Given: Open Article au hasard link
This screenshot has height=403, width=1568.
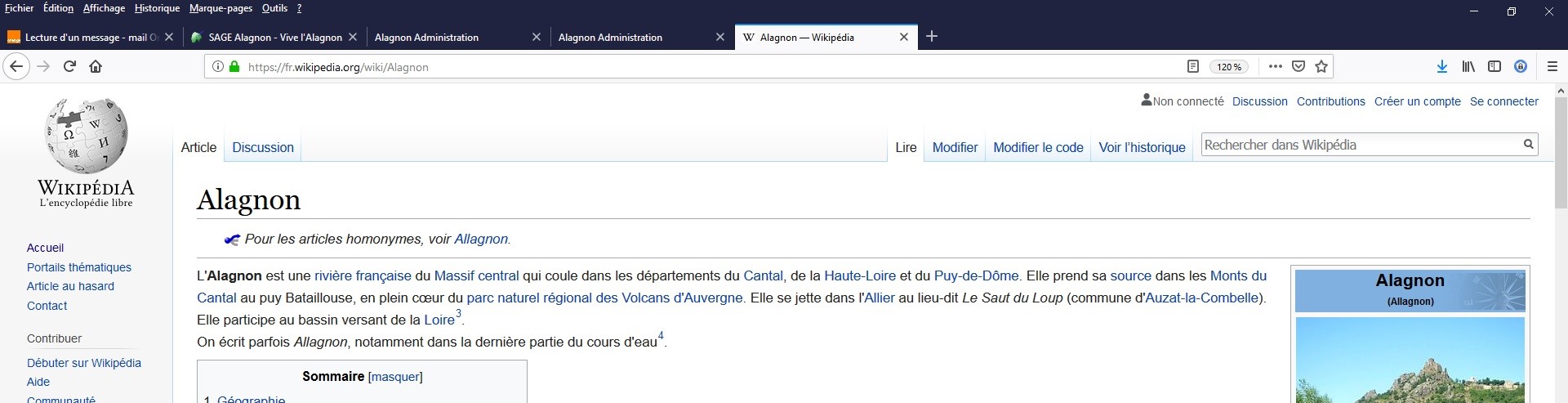Looking at the screenshot, I should (70, 286).
